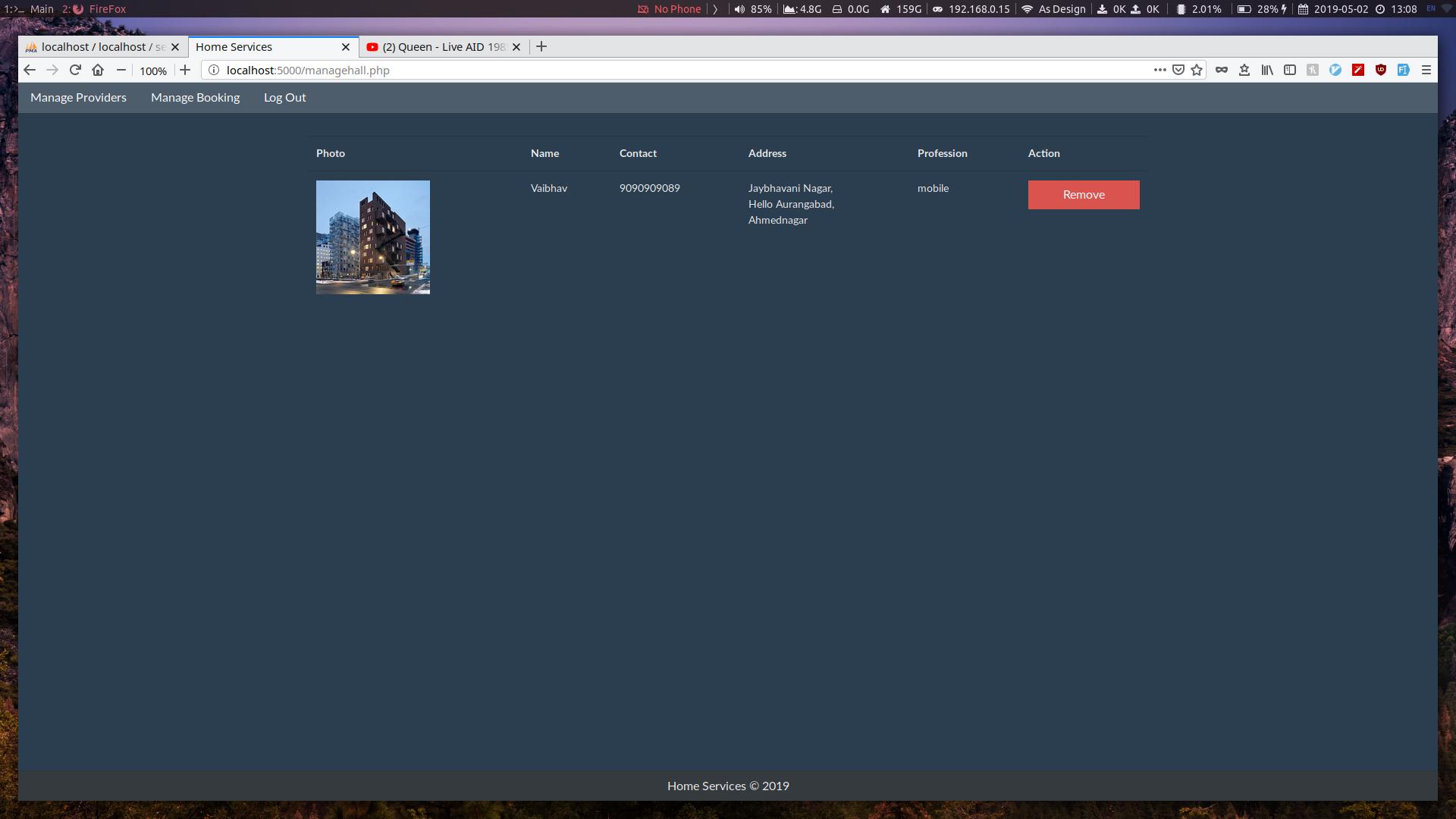
Task: Click the Remove button for Vaibhav
Action: pyautogui.click(x=1083, y=195)
